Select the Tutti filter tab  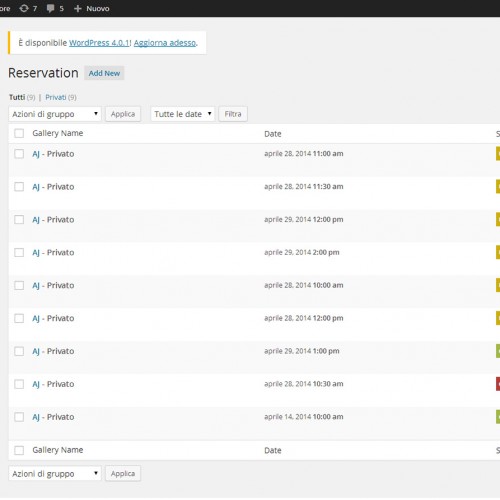click(17, 97)
